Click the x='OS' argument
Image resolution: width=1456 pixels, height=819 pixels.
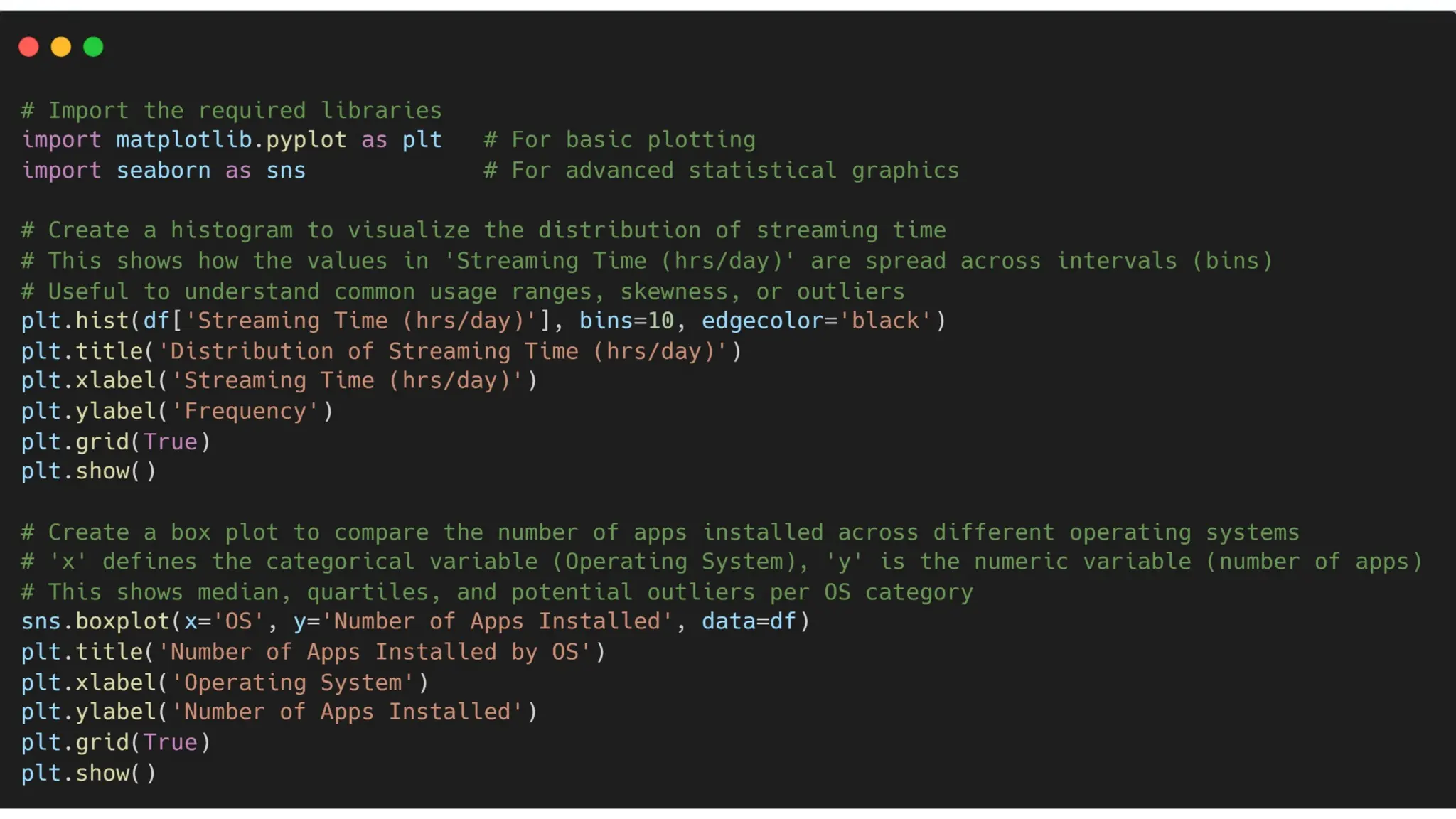tap(225, 621)
